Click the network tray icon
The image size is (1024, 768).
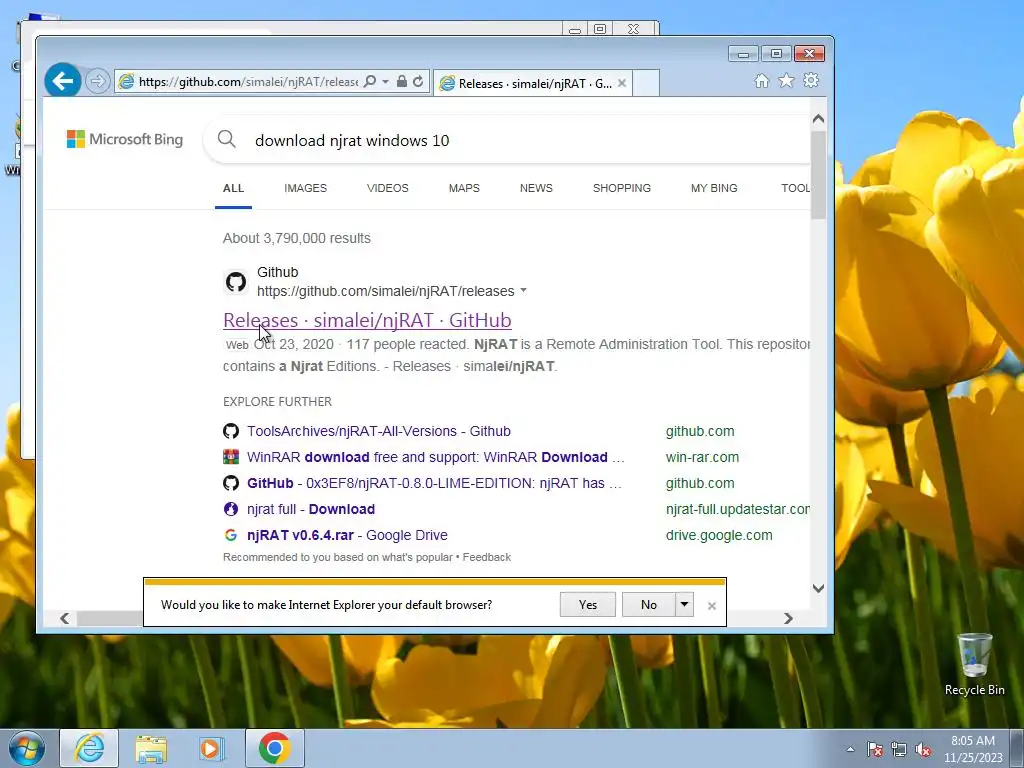pyautogui.click(x=899, y=749)
